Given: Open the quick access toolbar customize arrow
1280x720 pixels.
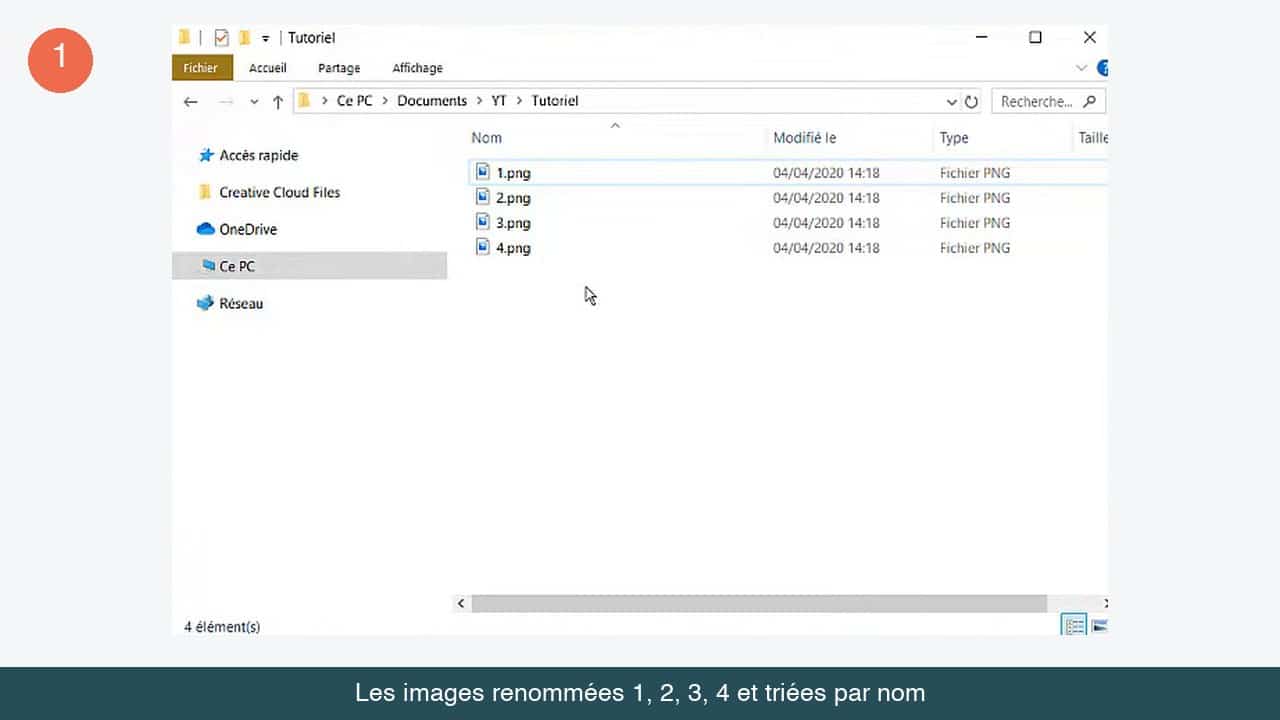Looking at the screenshot, I should click(265, 39).
